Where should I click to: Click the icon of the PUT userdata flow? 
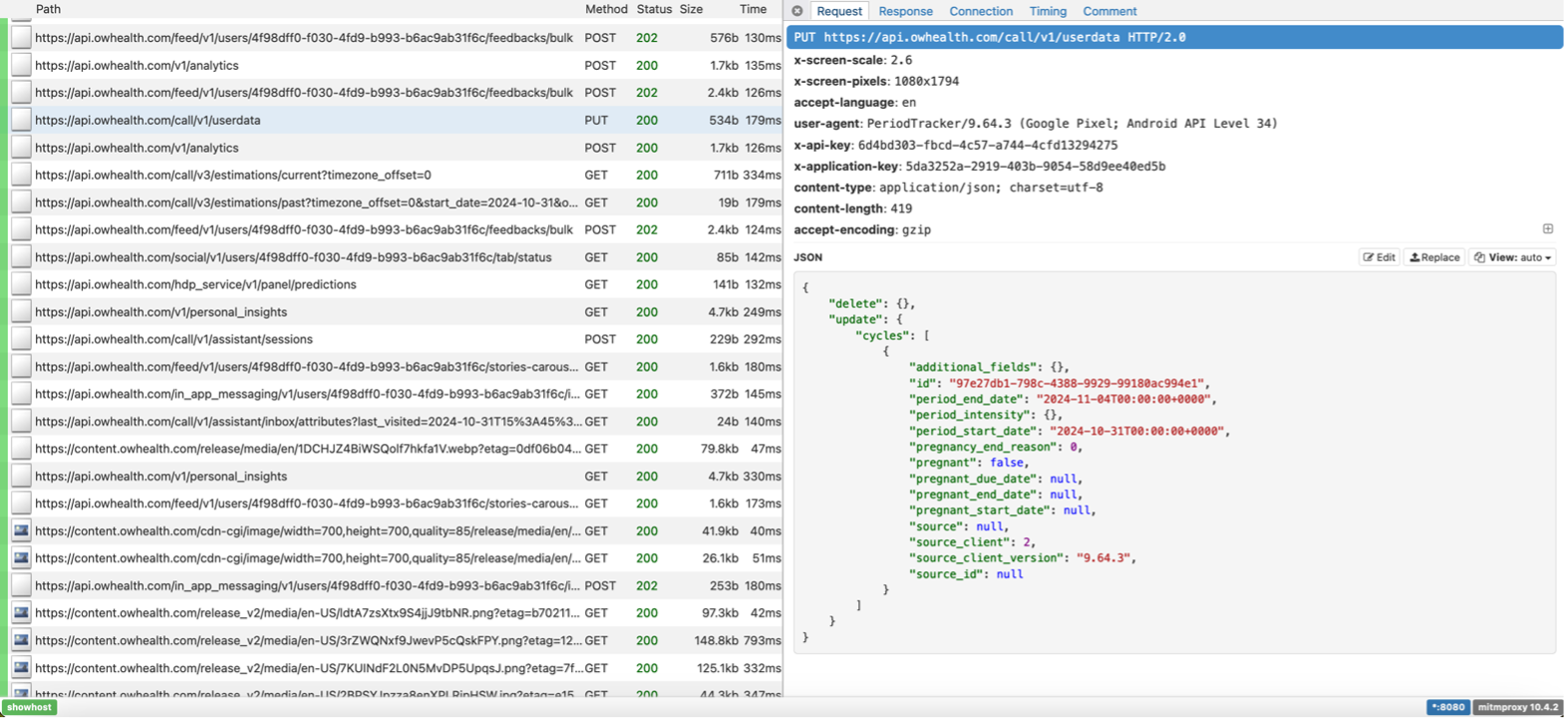coord(21,121)
